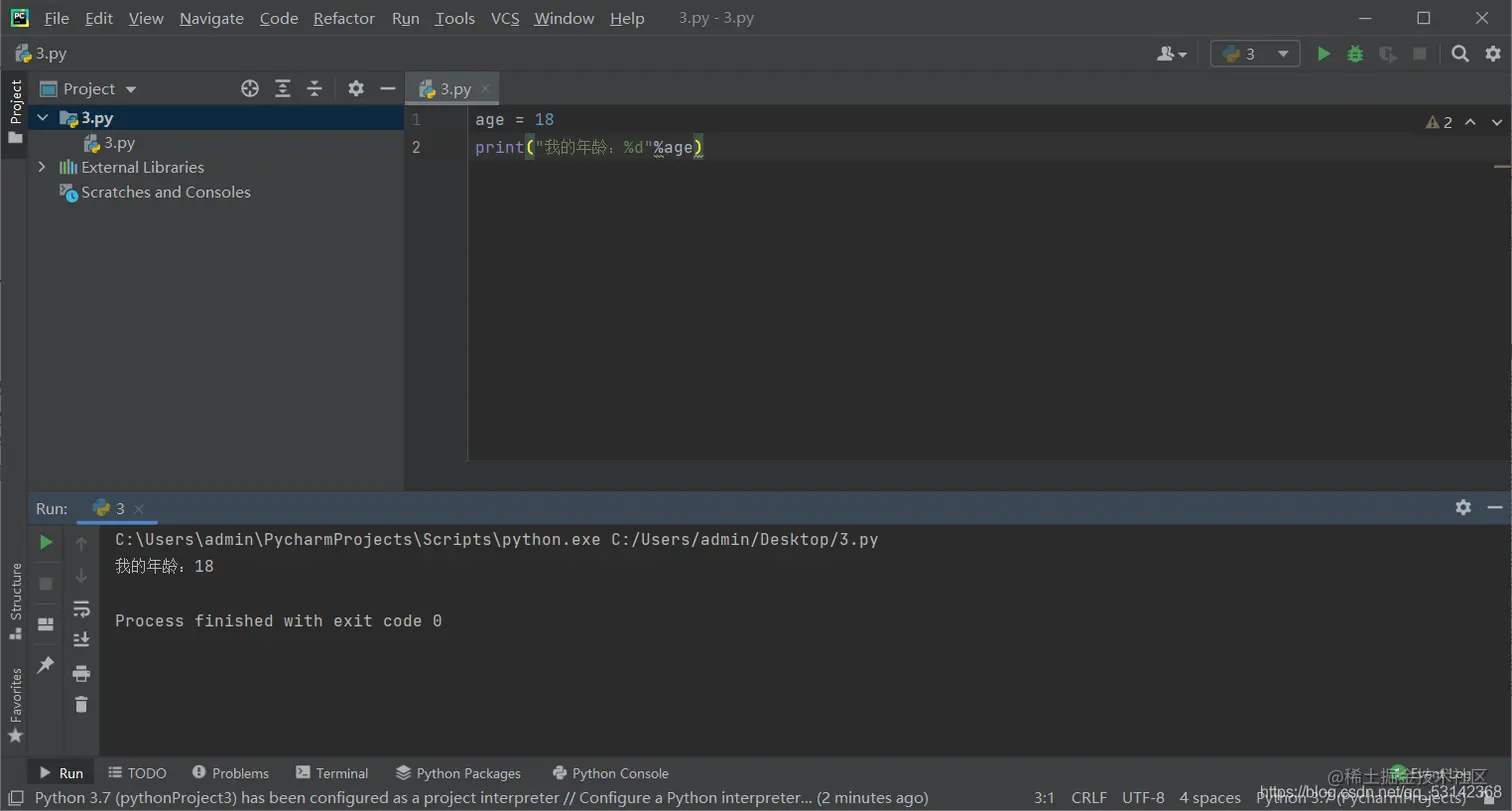Image resolution: width=1512 pixels, height=811 pixels.
Task: Run with coverage from the top toolbar
Action: click(1387, 54)
